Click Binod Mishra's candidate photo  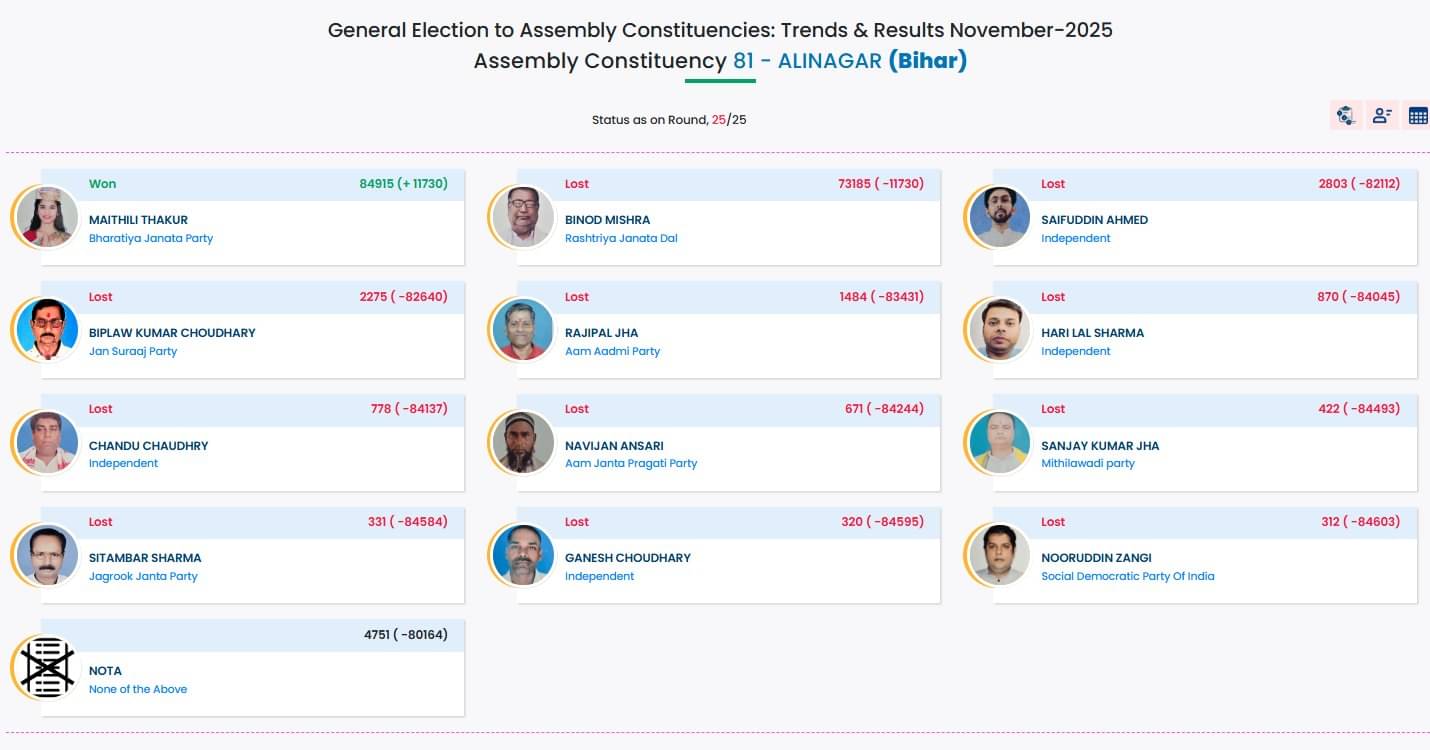pos(523,217)
